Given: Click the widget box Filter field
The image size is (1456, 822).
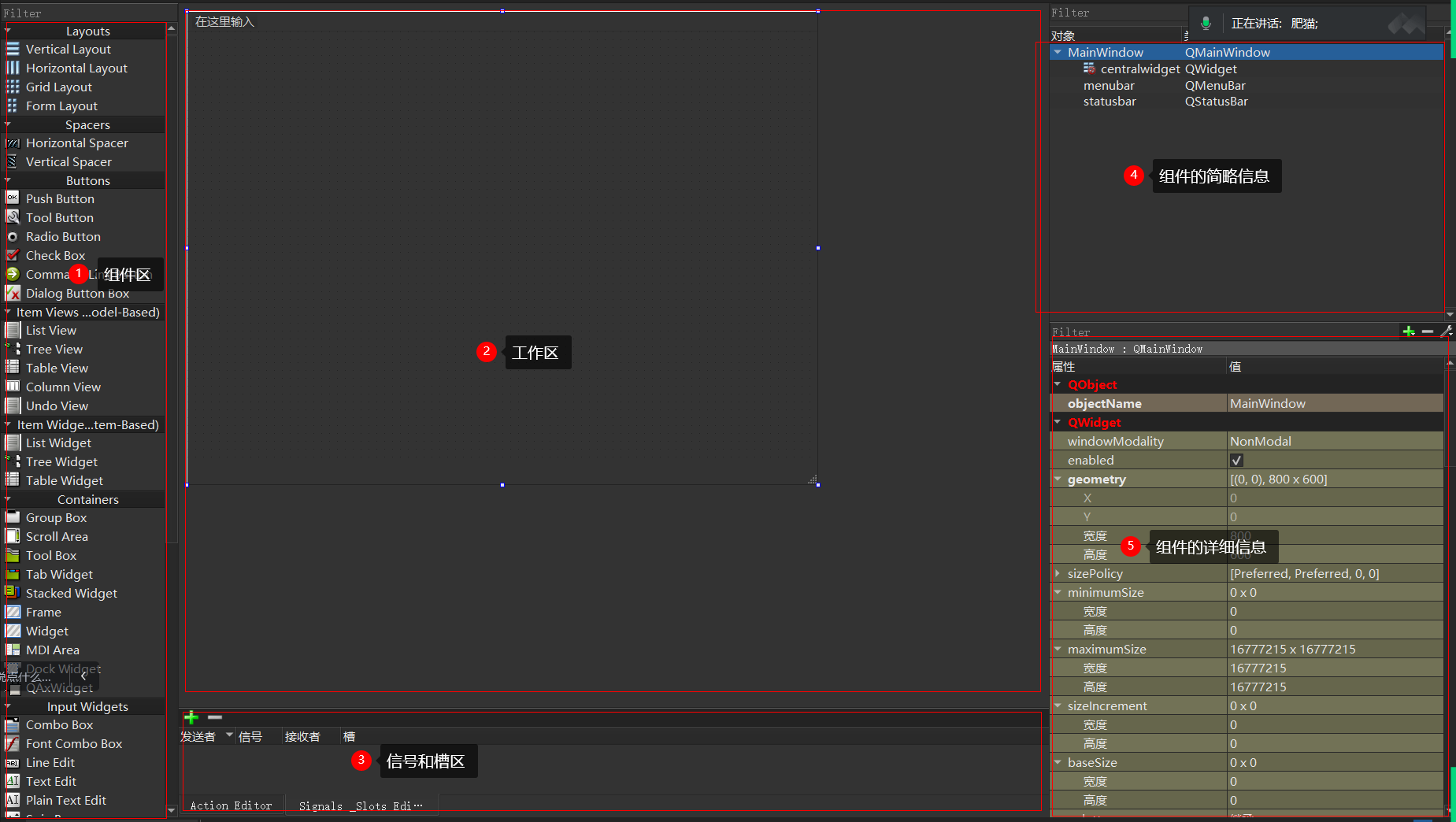Looking at the screenshot, I should [83, 13].
